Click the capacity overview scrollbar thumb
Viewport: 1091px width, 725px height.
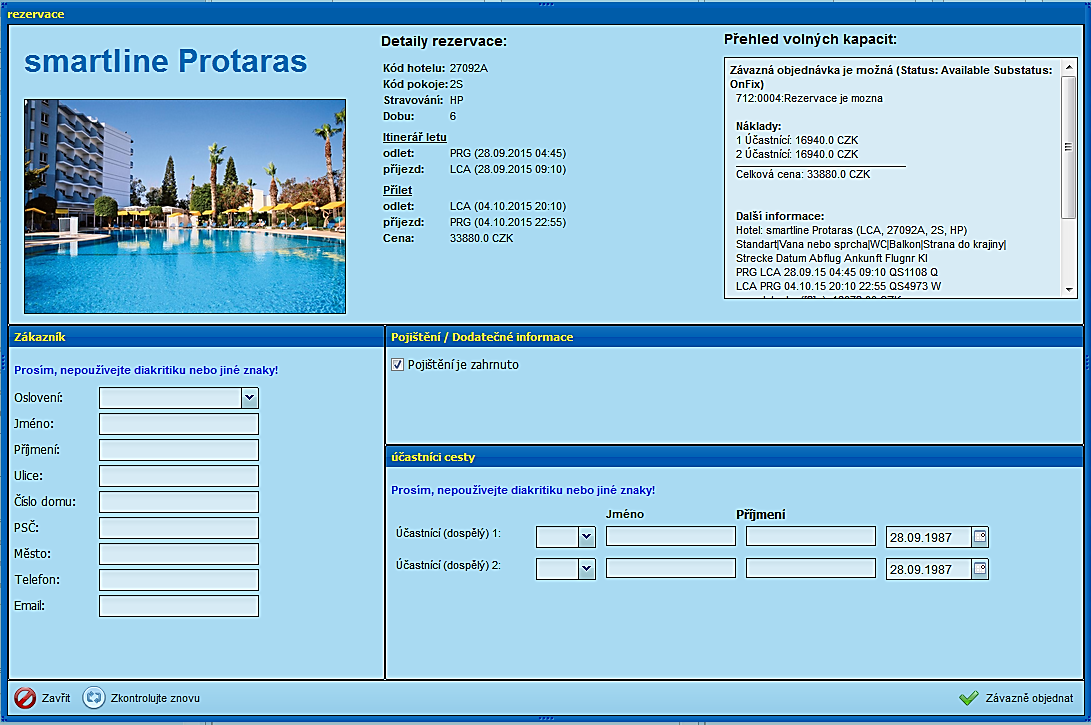tap(1069, 148)
